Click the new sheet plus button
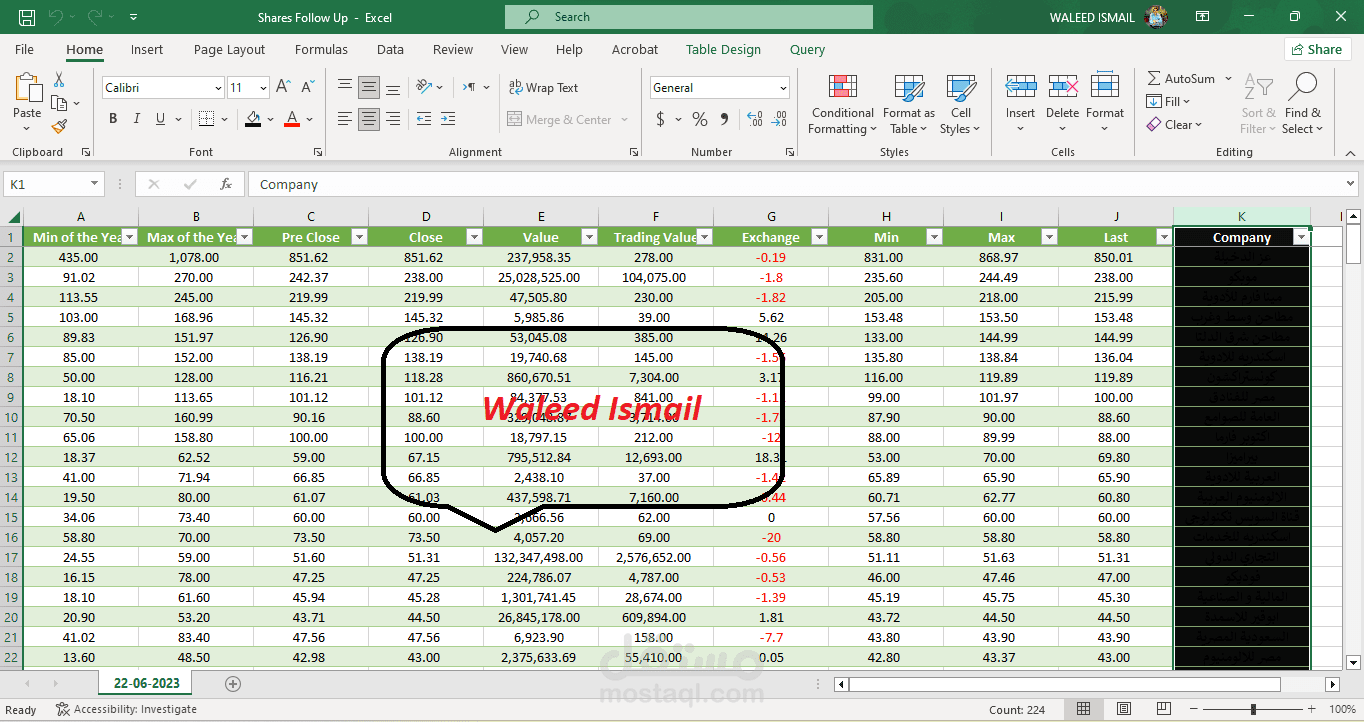This screenshot has width=1364, height=722. pos(233,684)
